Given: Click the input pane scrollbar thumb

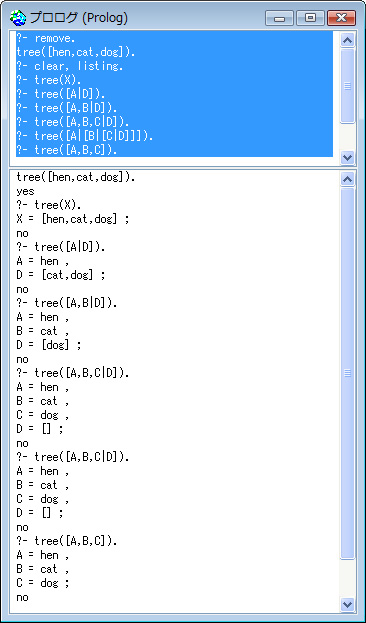Looking at the screenshot, I should (348, 86).
